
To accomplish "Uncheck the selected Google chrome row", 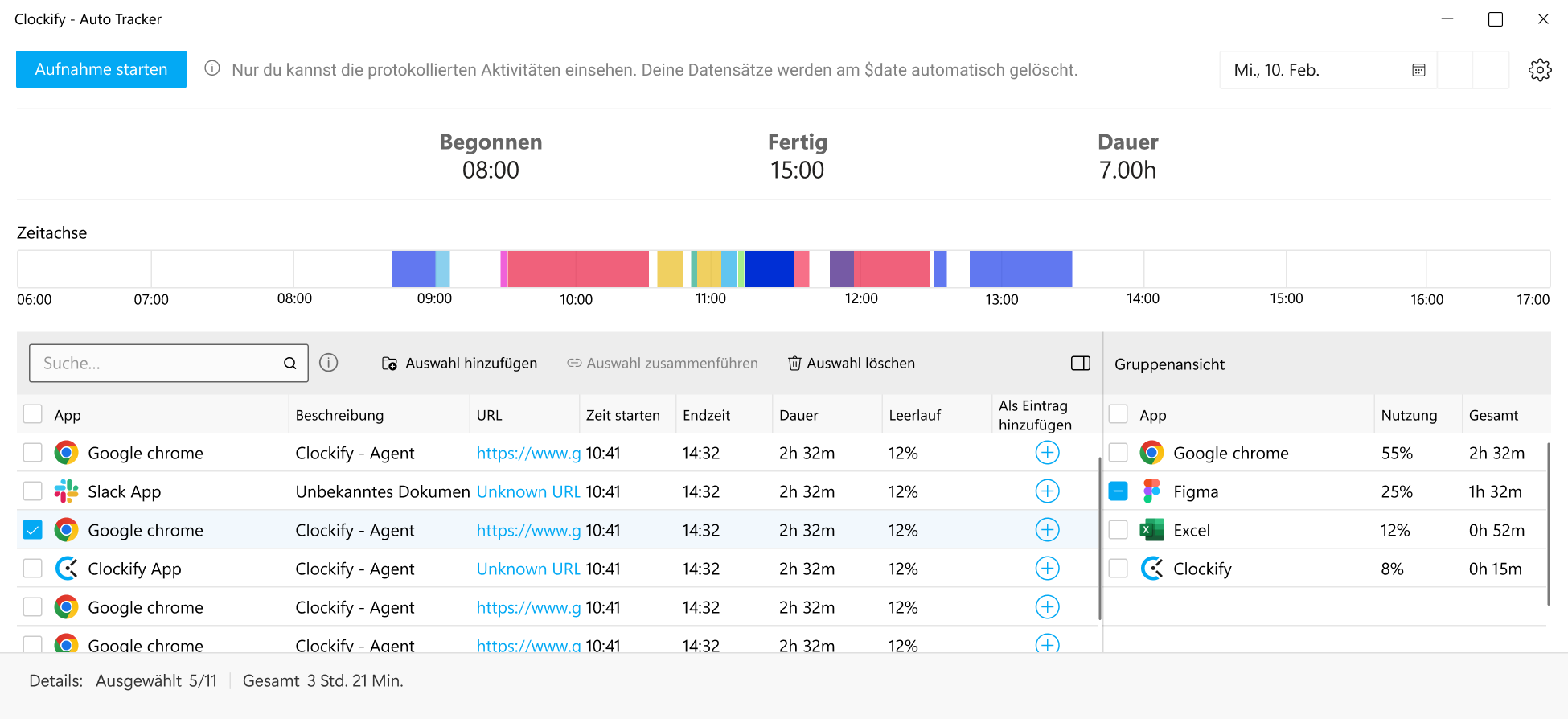I will (33, 530).
